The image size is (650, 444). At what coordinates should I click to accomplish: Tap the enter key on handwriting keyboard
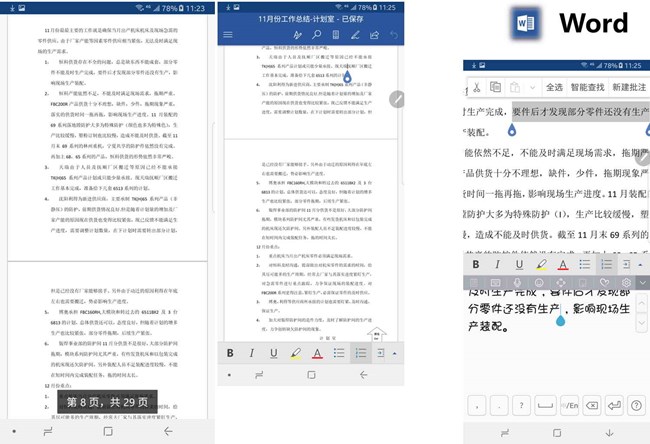pyautogui.click(x=614, y=405)
